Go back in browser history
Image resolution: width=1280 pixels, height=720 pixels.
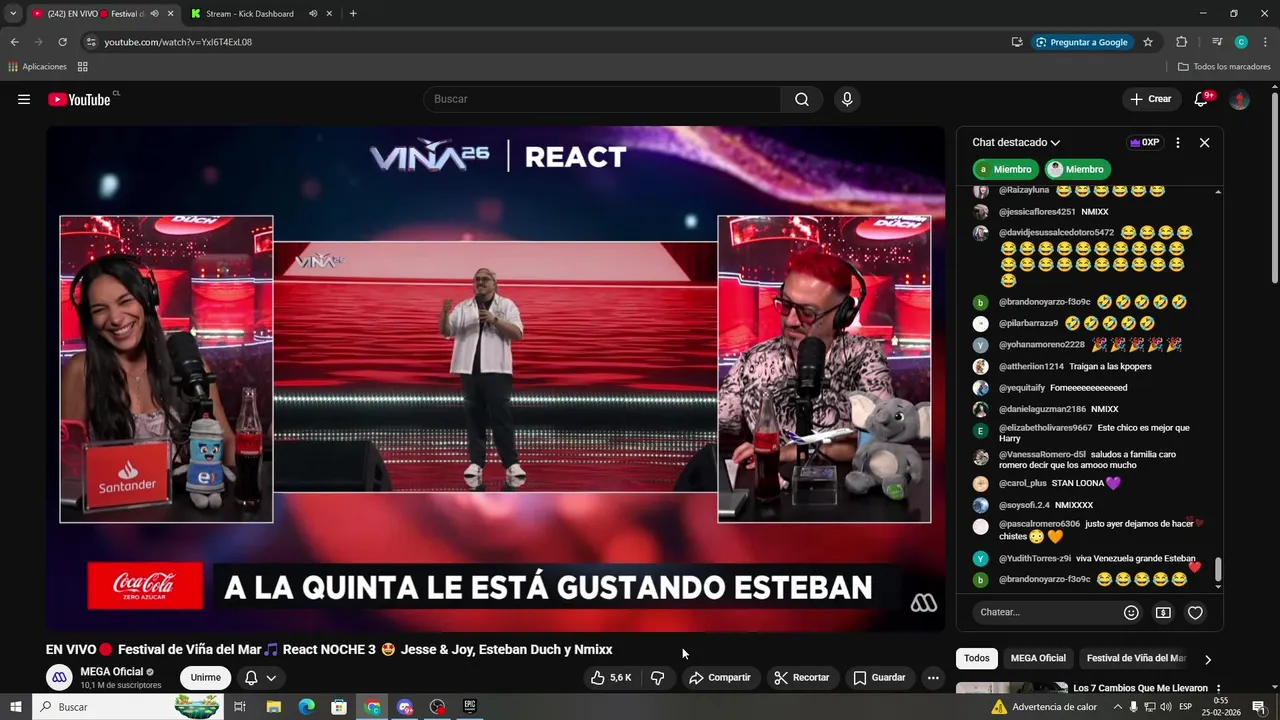coord(14,42)
